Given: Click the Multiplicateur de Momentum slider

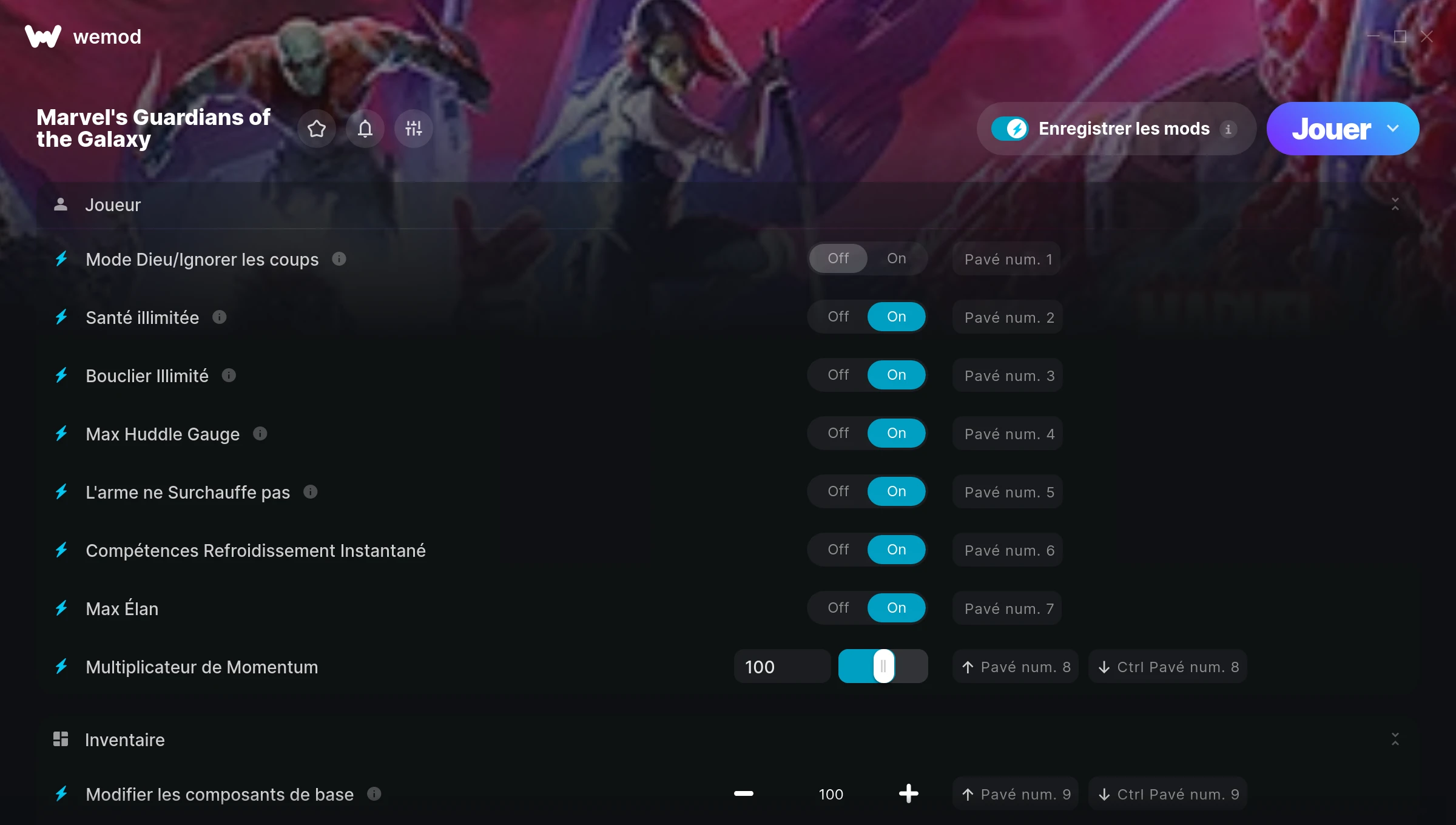Looking at the screenshot, I should click(883, 667).
